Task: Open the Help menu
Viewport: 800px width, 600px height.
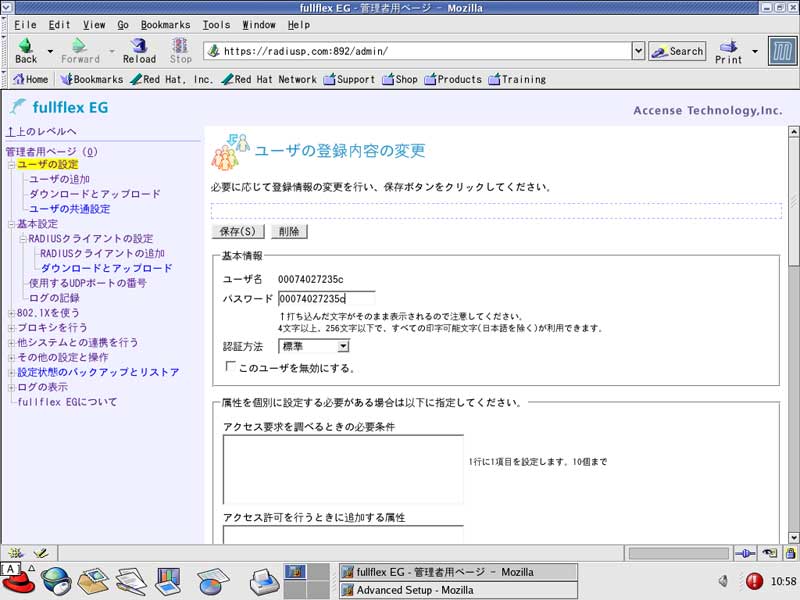Action: tap(298, 24)
